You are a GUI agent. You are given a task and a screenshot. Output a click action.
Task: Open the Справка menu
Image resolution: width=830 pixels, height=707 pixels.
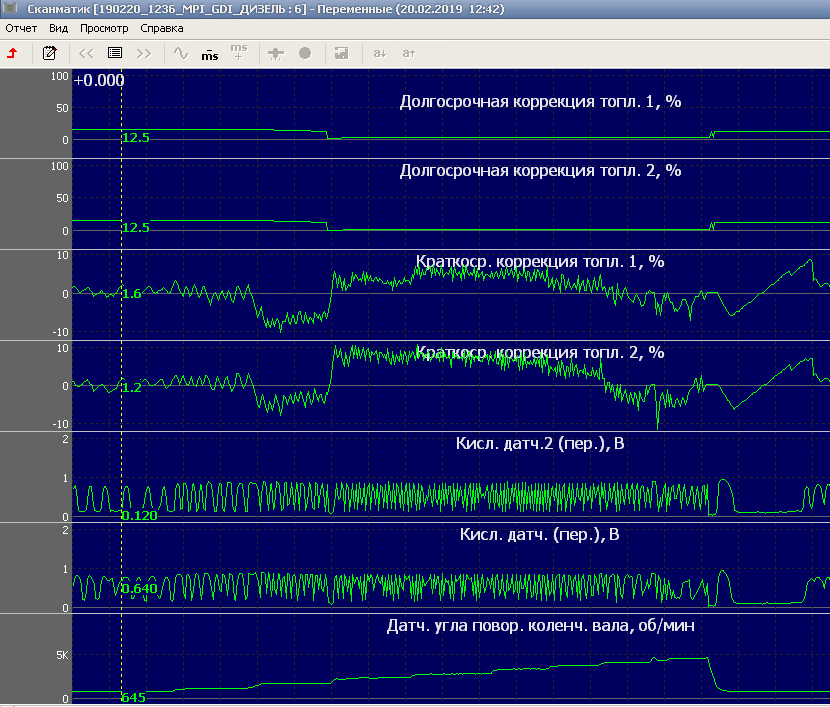pyautogui.click(x=162, y=28)
